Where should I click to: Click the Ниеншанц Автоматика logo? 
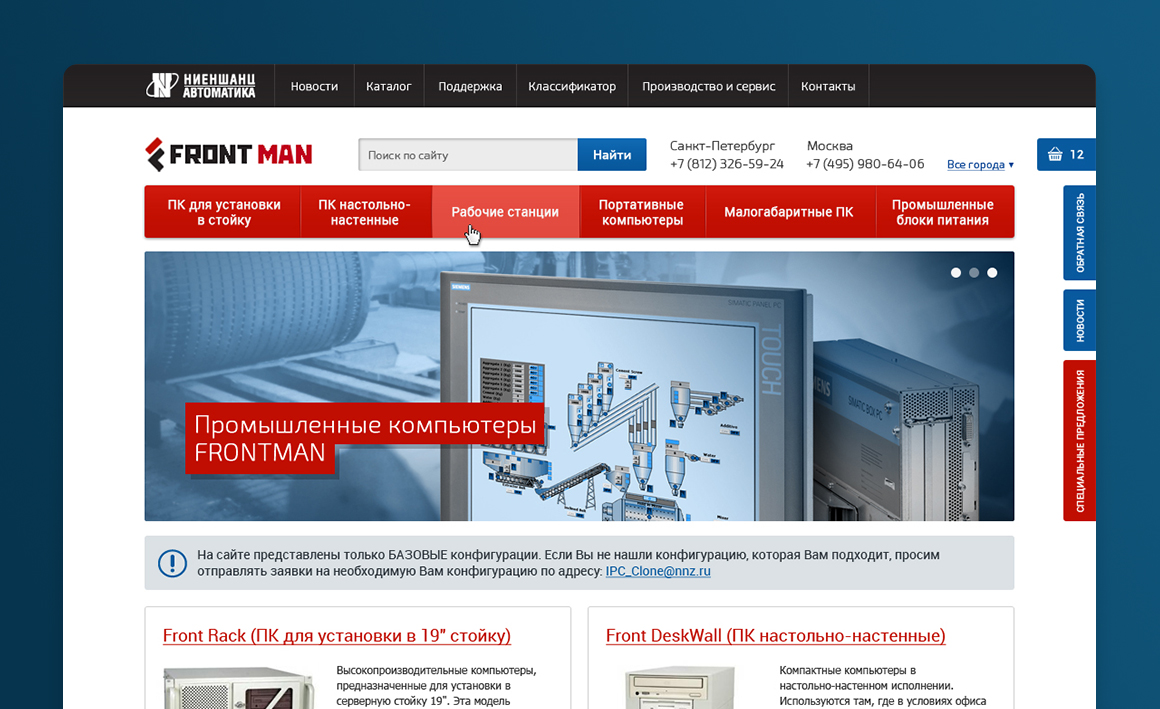pyautogui.click(x=200, y=86)
